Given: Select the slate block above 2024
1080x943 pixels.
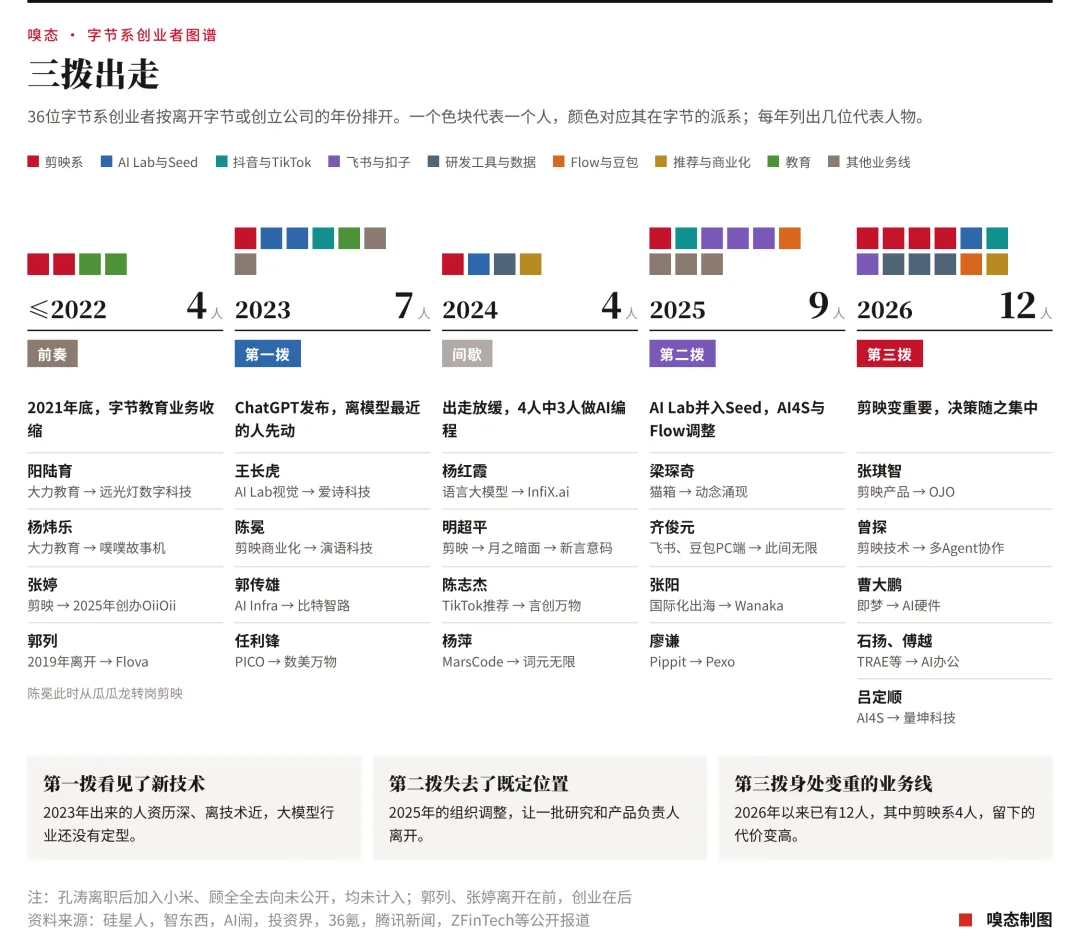Looking at the screenshot, I should [x=504, y=264].
